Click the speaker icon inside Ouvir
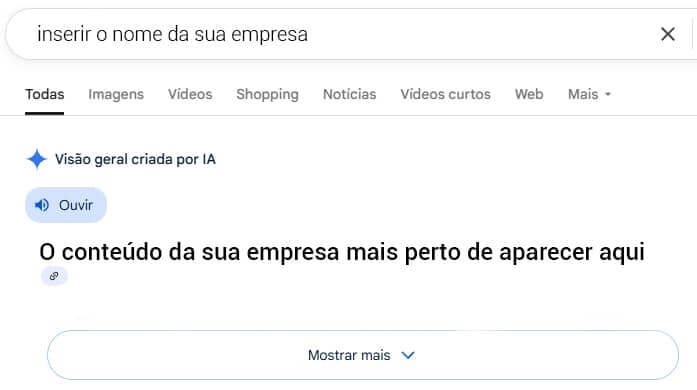This screenshot has width=697, height=390. click(x=42, y=205)
